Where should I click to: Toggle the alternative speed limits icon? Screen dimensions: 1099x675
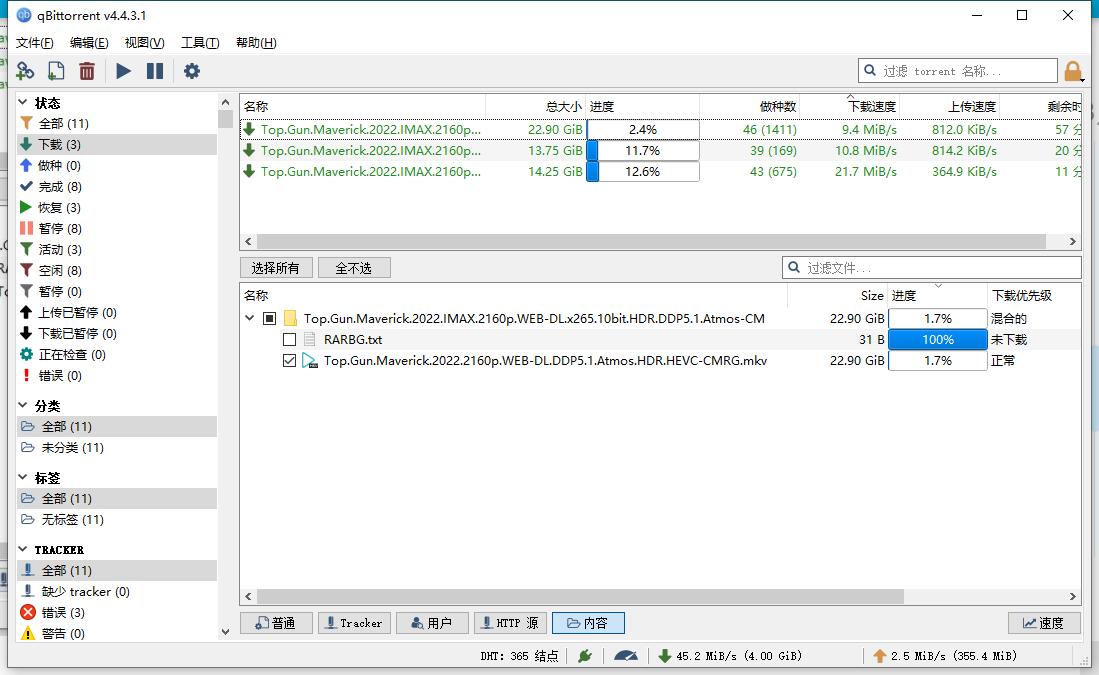[626, 656]
